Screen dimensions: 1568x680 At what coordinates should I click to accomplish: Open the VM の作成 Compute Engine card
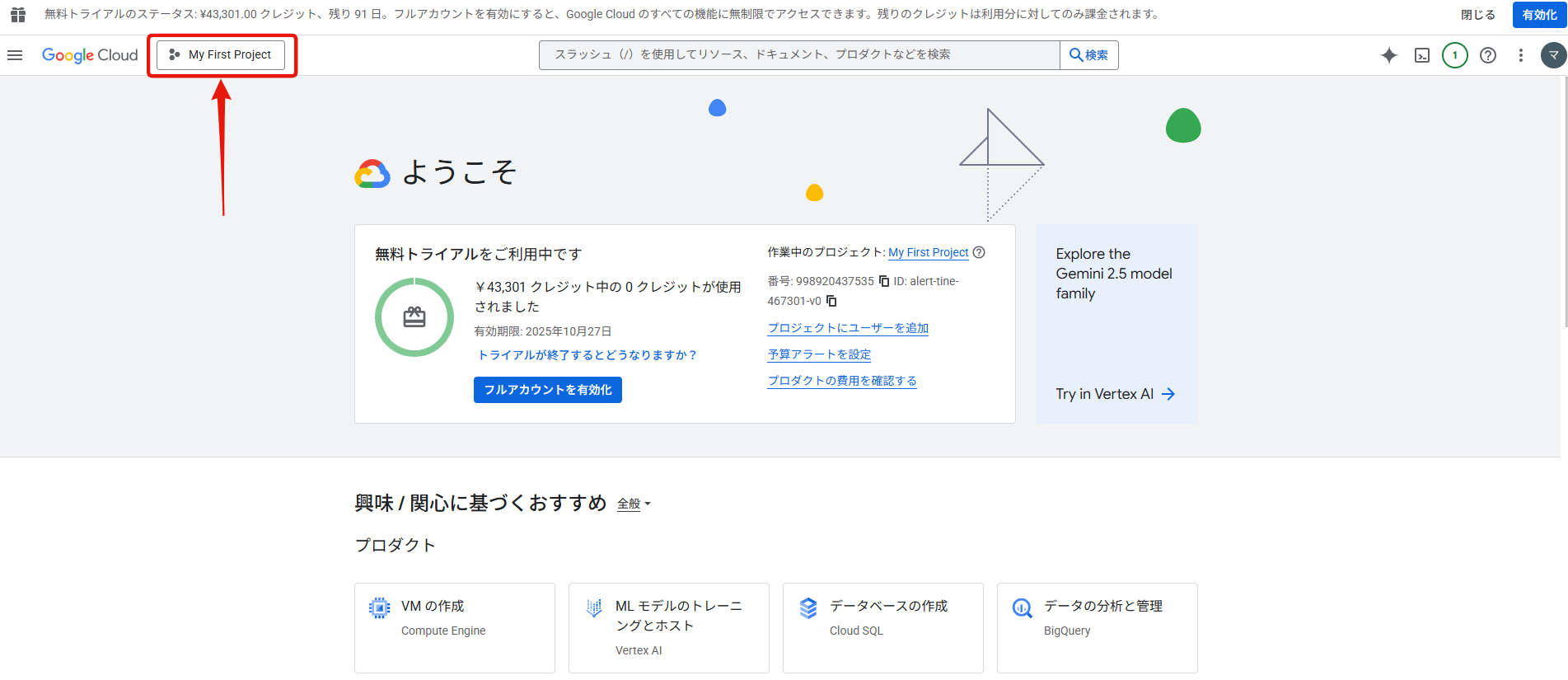[x=455, y=628]
